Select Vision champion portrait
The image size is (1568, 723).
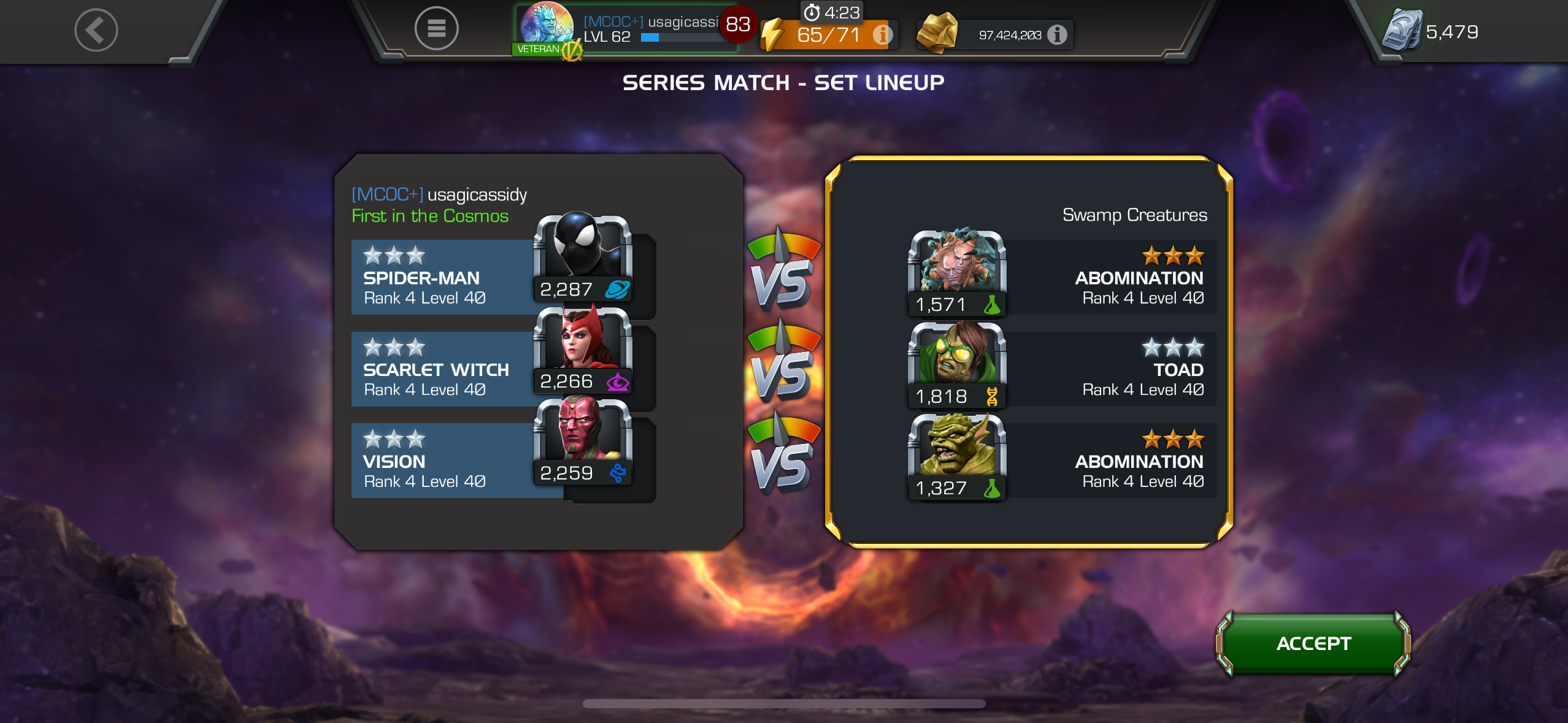tap(583, 442)
